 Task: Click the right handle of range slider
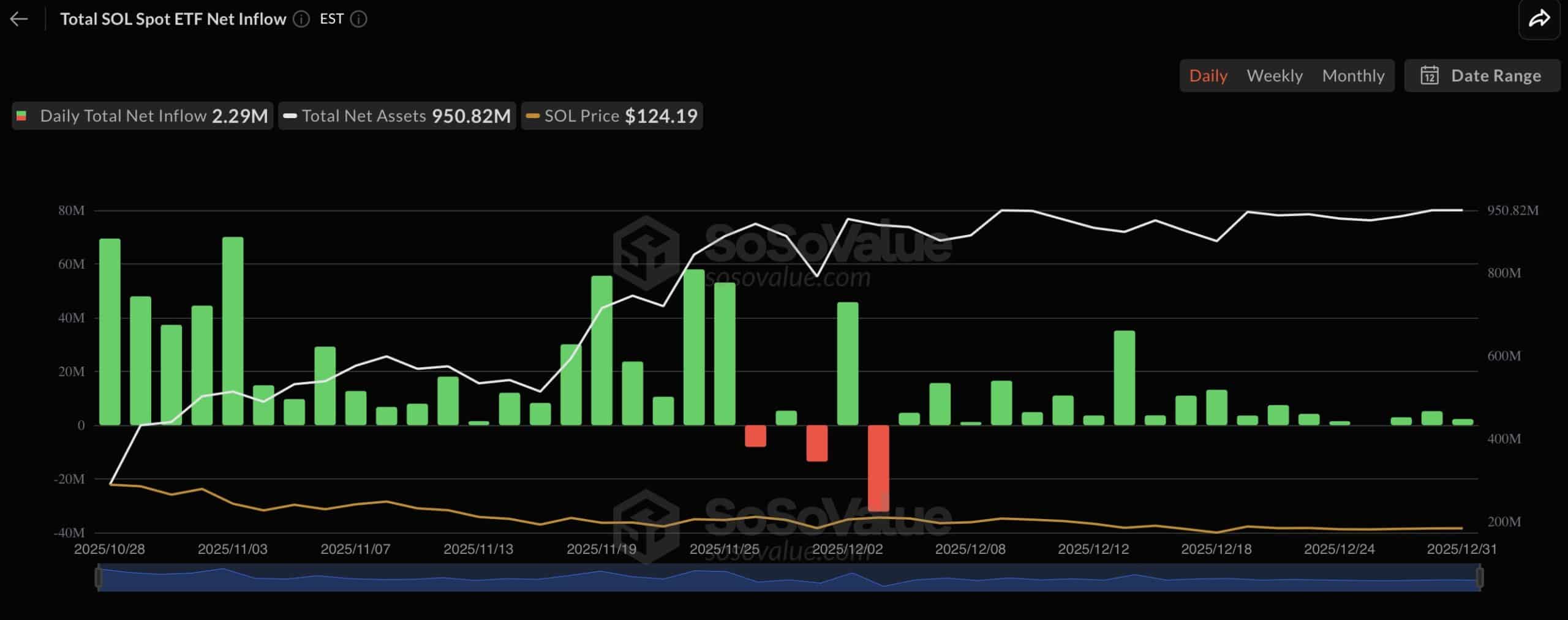click(x=1480, y=577)
